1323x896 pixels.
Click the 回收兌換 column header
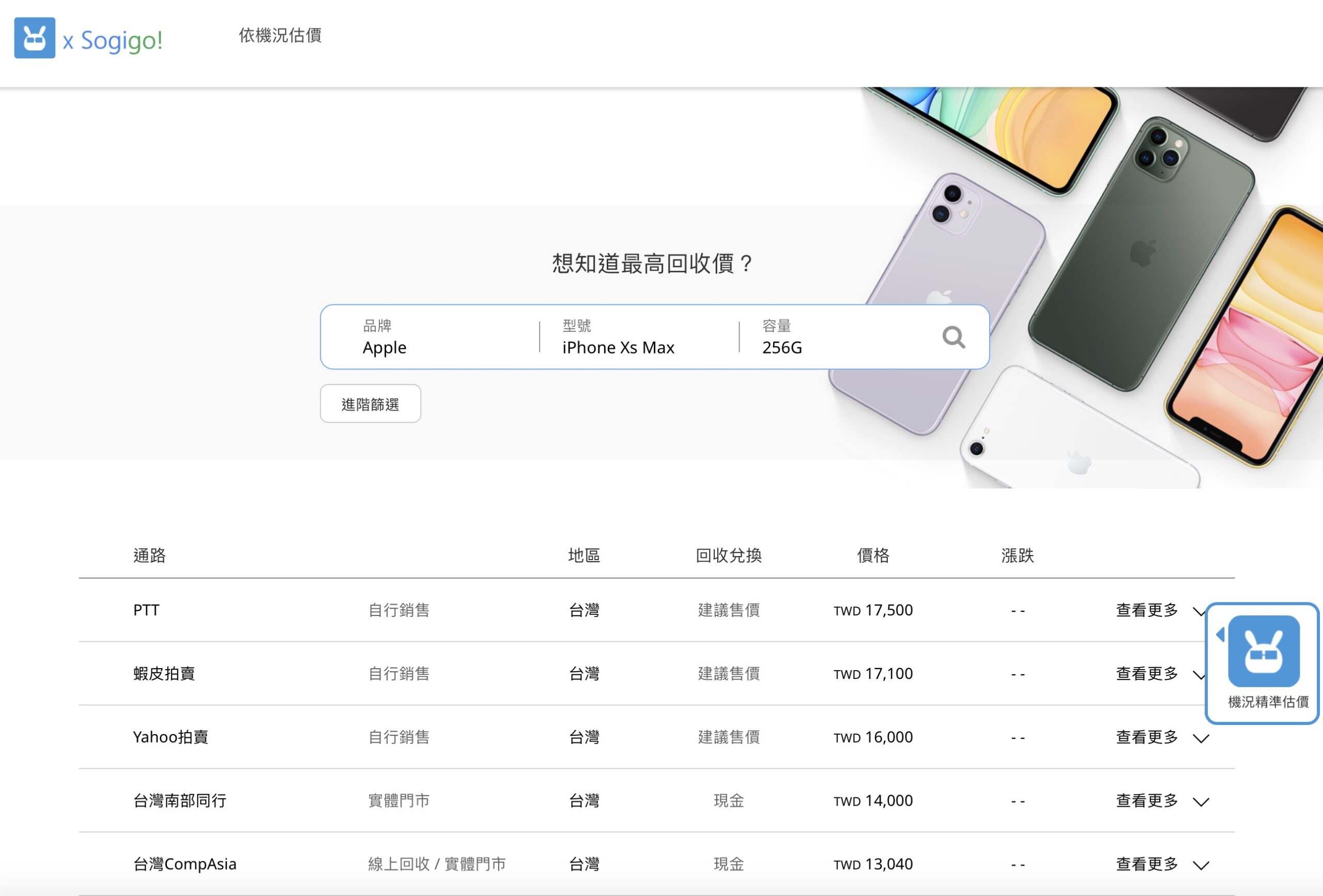tap(729, 555)
